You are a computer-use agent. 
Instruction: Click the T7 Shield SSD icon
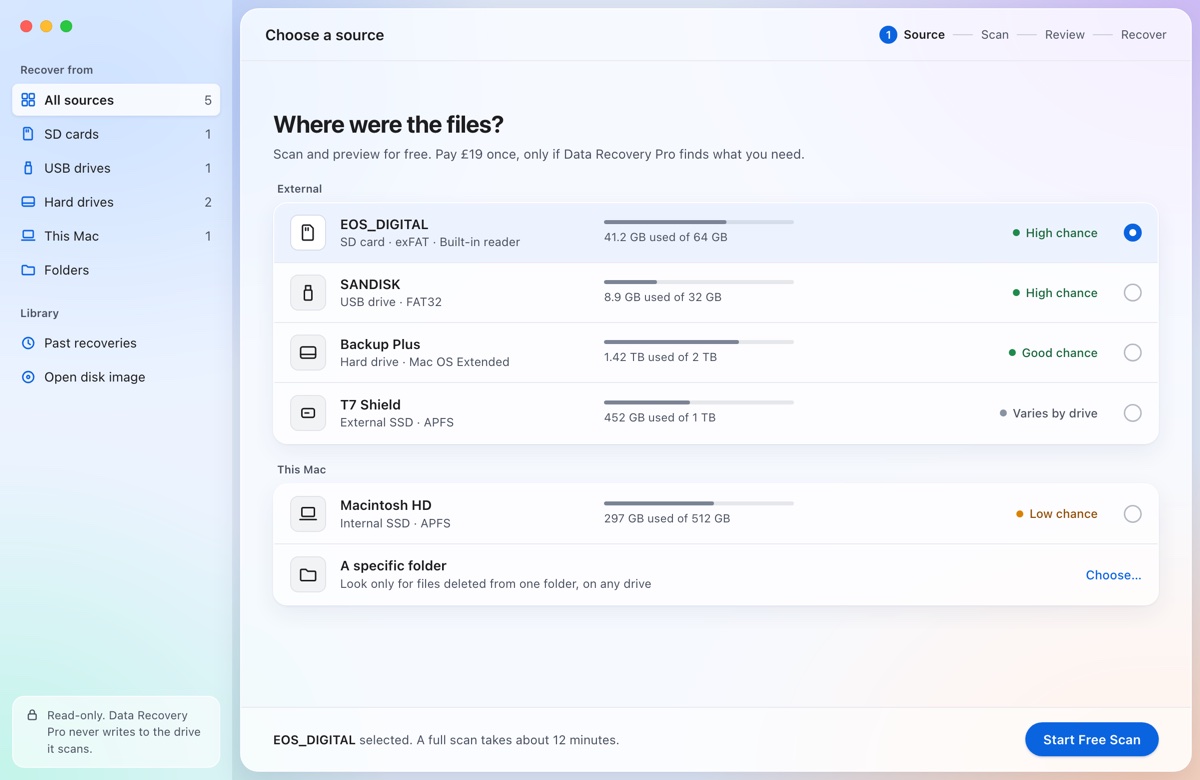(x=308, y=413)
